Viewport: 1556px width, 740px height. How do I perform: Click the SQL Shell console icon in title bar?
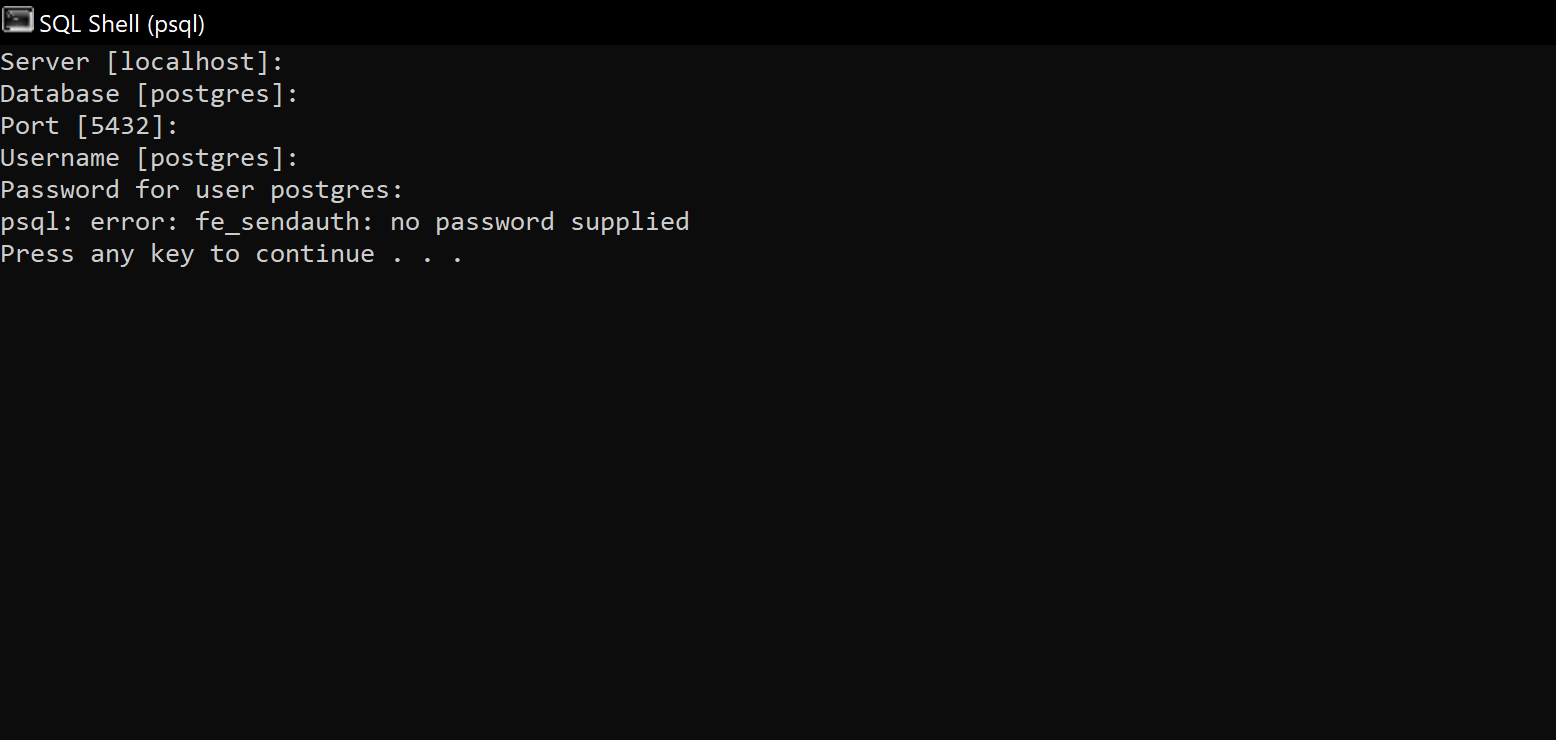pyautogui.click(x=18, y=21)
